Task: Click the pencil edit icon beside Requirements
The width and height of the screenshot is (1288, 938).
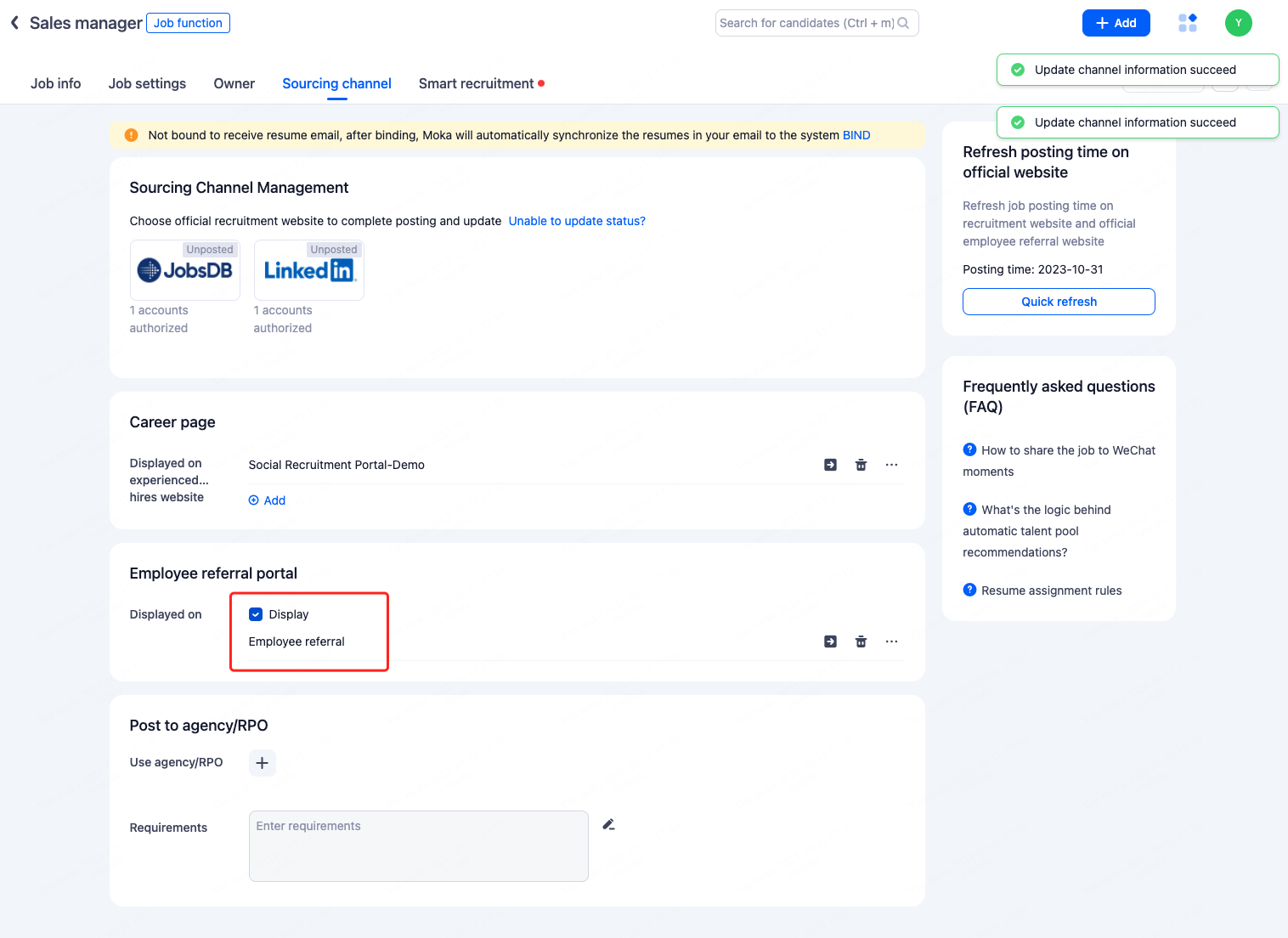Action: click(608, 824)
